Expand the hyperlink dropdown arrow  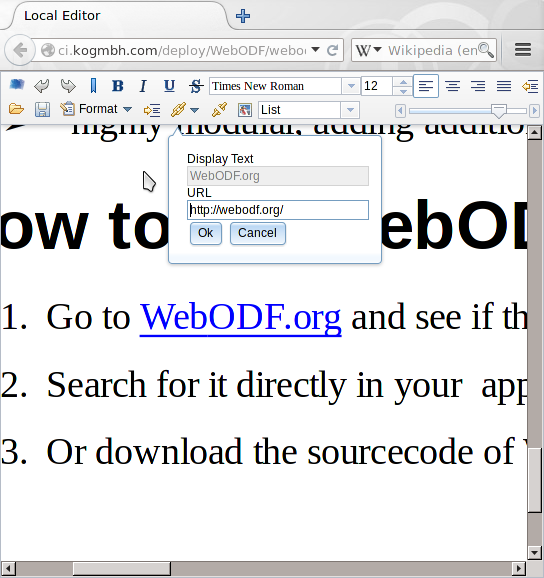[x=194, y=110]
